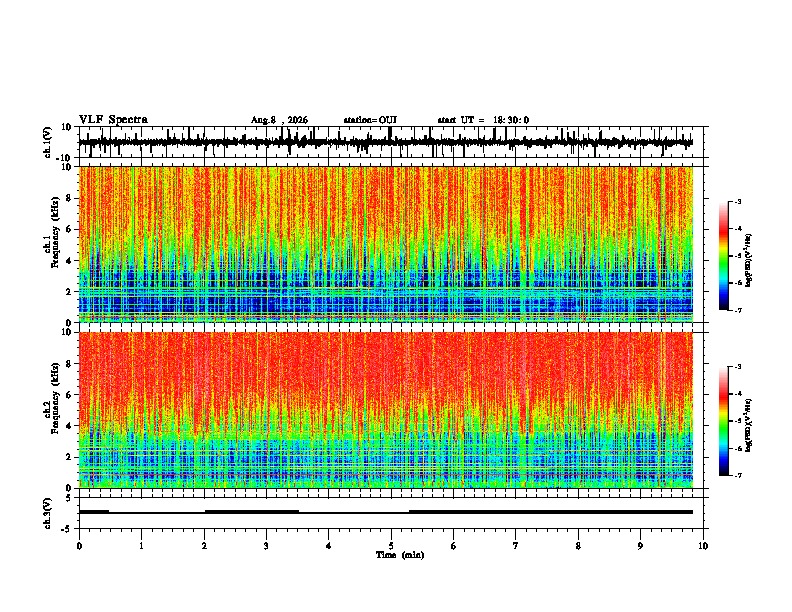792x612 pixels.
Task: Click the ch.1 frequency spectrogram plot
Action: (386, 244)
